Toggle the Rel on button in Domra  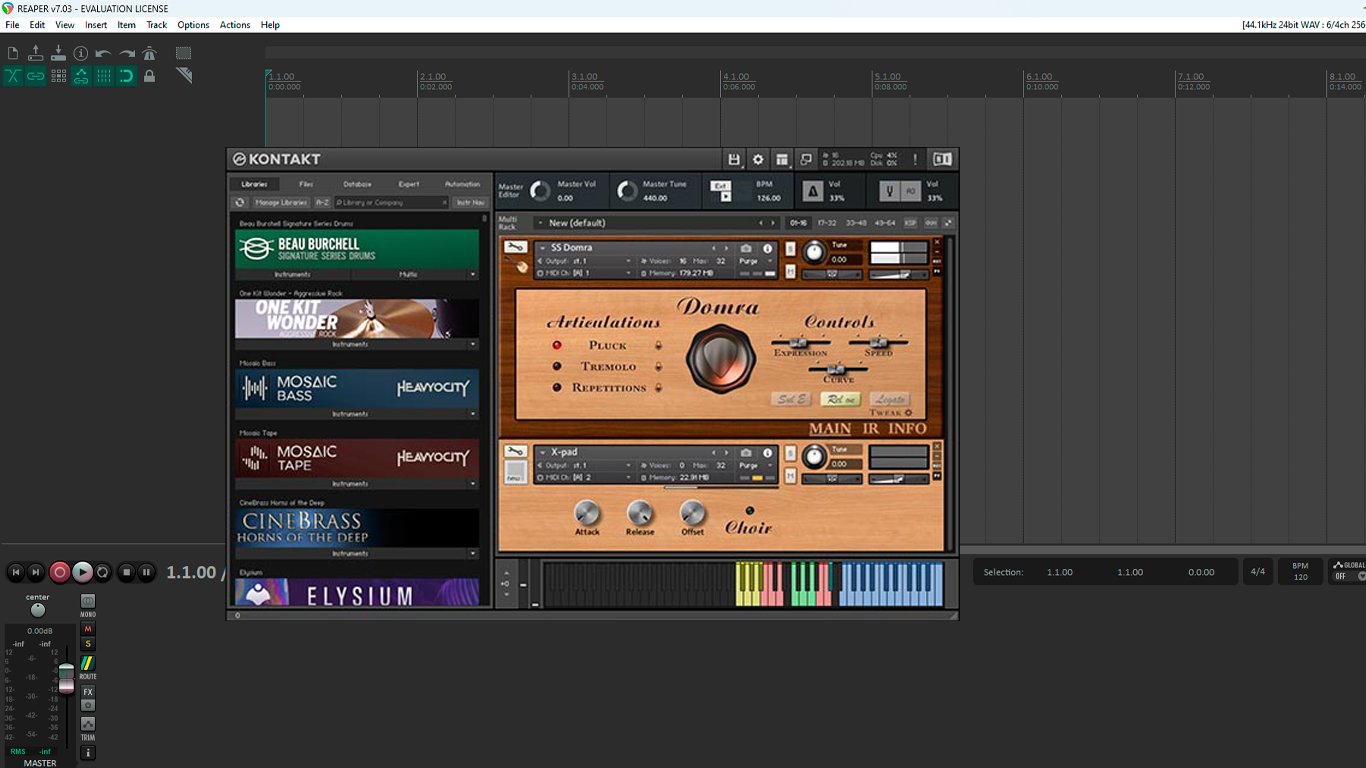click(x=840, y=399)
